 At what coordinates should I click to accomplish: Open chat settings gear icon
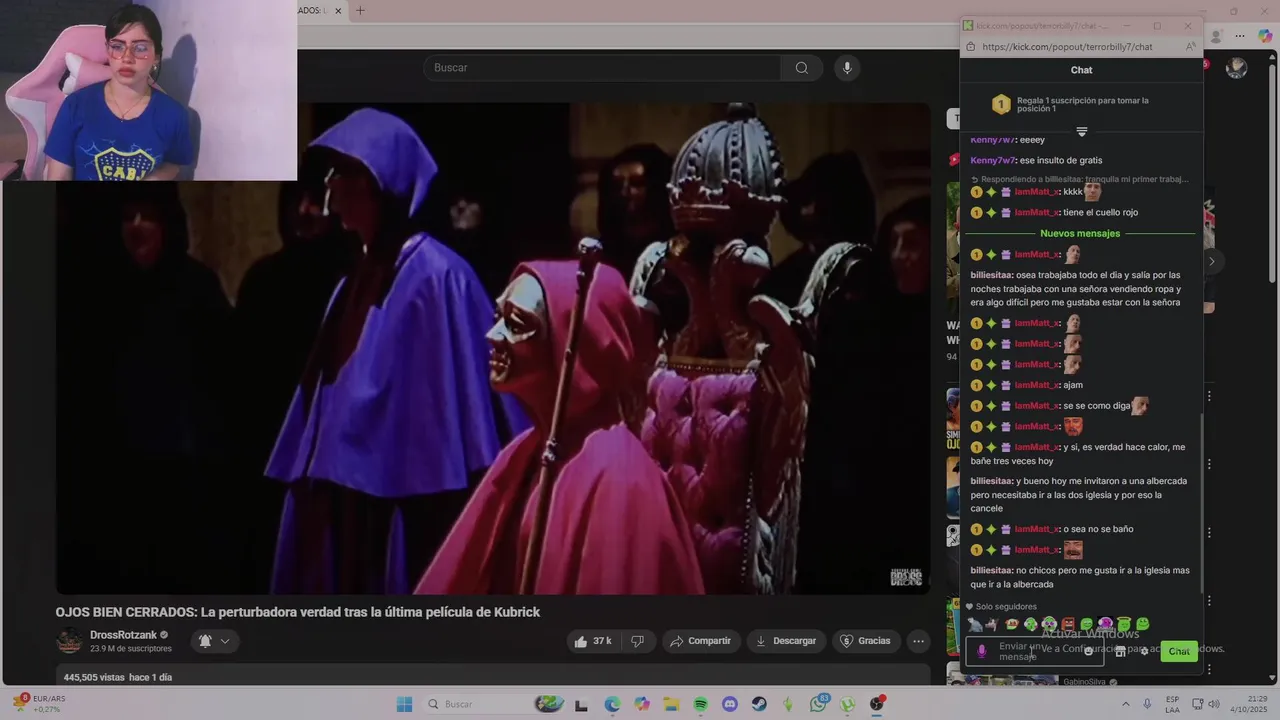click(x=1144, y=652)
